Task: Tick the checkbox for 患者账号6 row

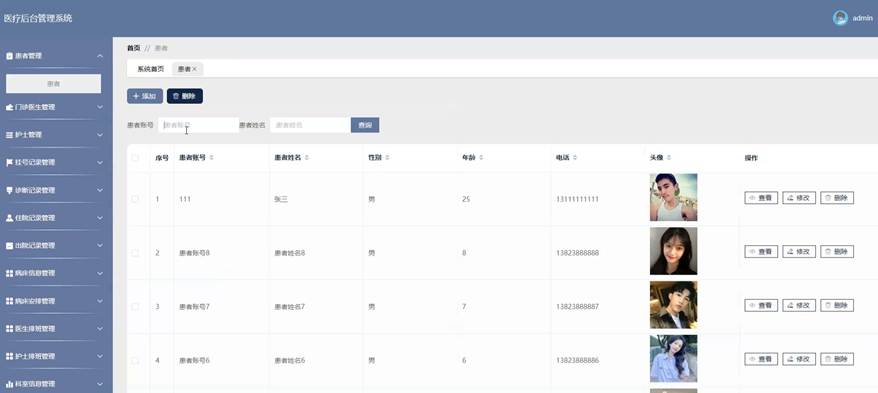Action: pyautogui.click(x=135, y=361)
